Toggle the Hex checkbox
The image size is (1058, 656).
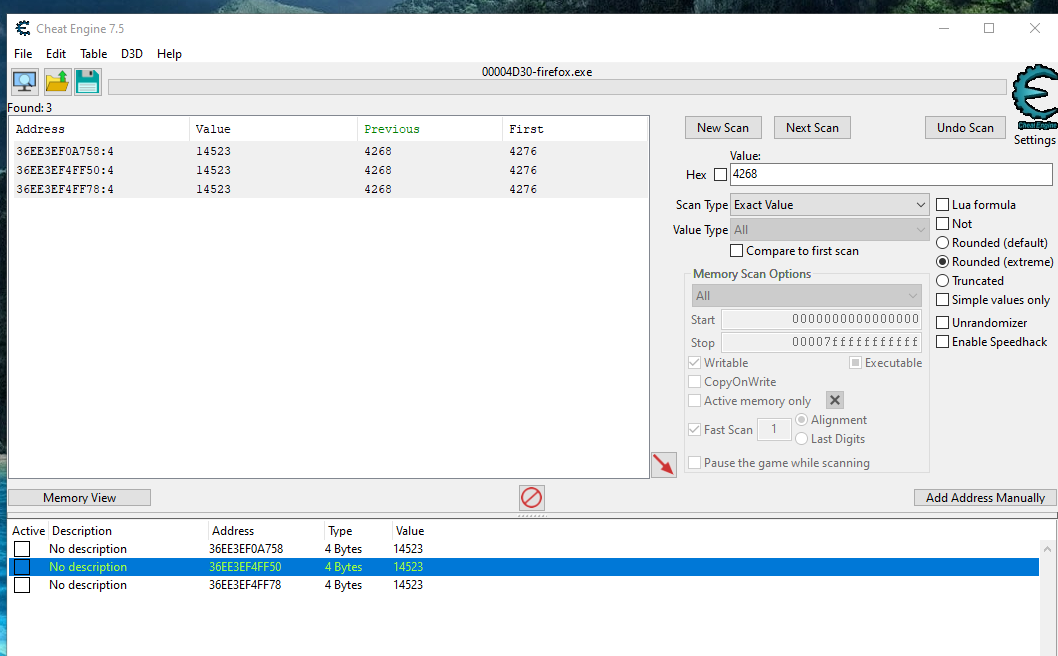point(721,175)
